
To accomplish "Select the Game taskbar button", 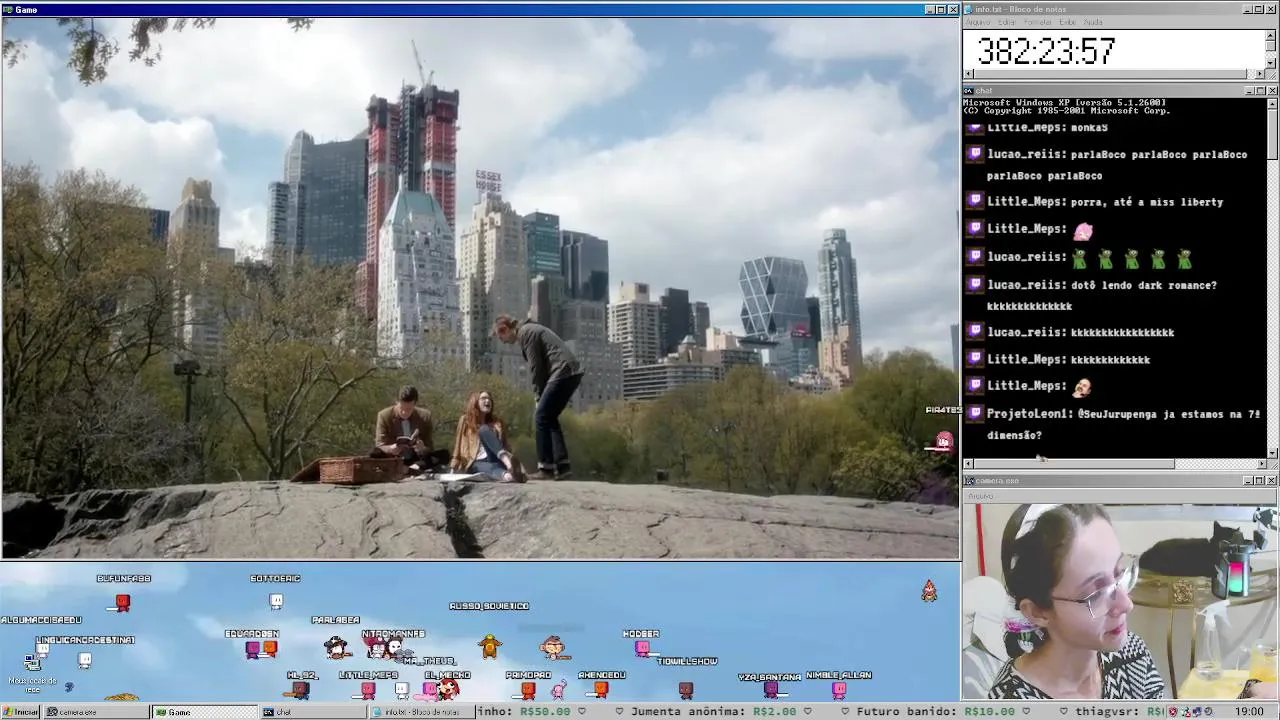I will click(204, 712).
